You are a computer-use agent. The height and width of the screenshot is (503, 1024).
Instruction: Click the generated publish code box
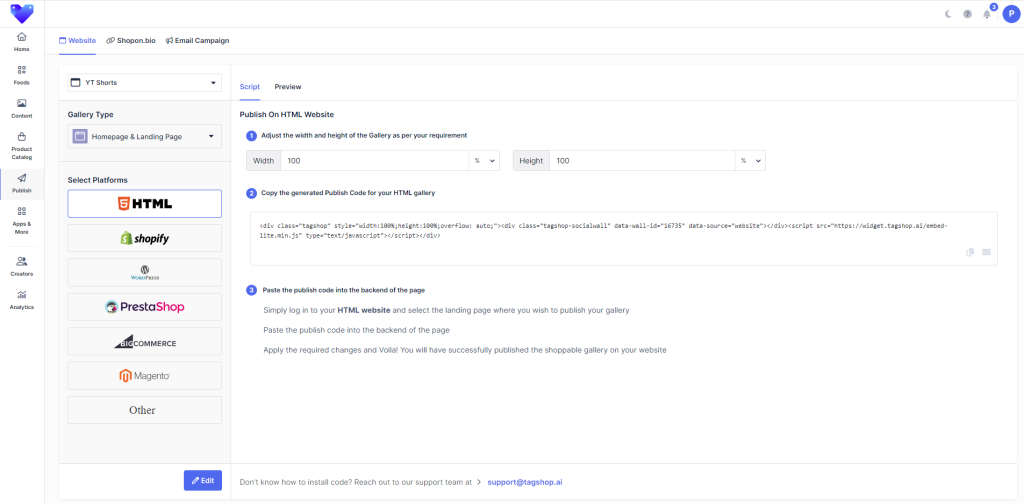pos(624,238)
